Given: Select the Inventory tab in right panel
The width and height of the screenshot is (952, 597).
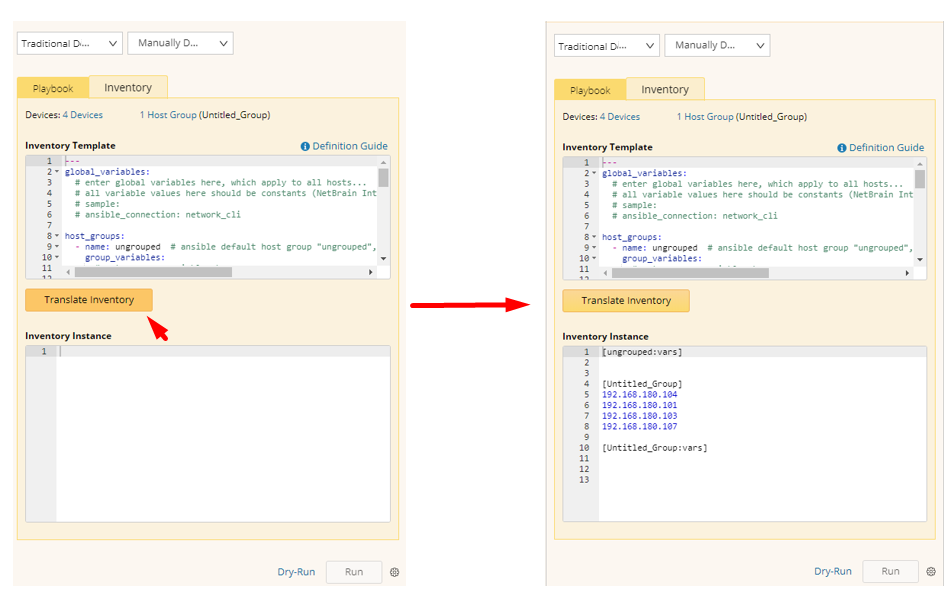Looking at the screenshot, I should click(665, 89).
